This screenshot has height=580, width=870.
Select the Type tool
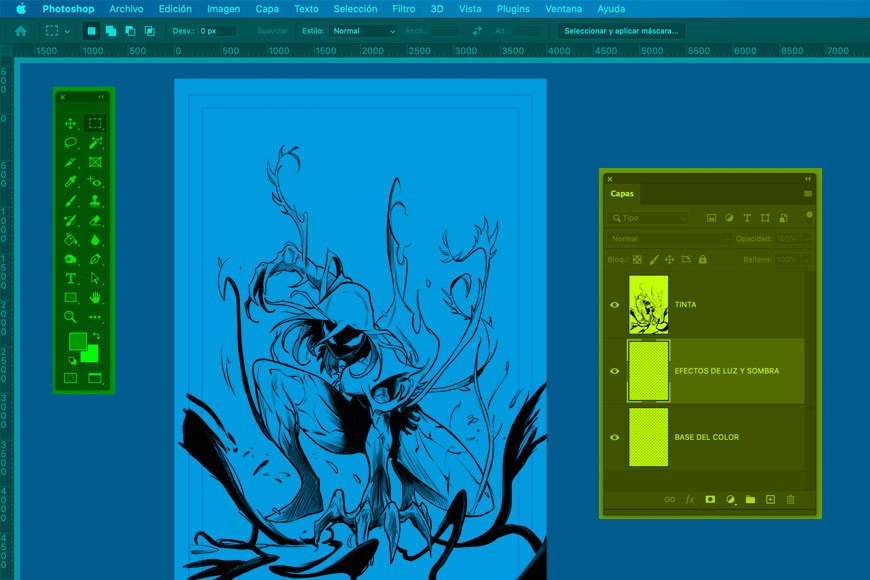click(x=71, y=278)
